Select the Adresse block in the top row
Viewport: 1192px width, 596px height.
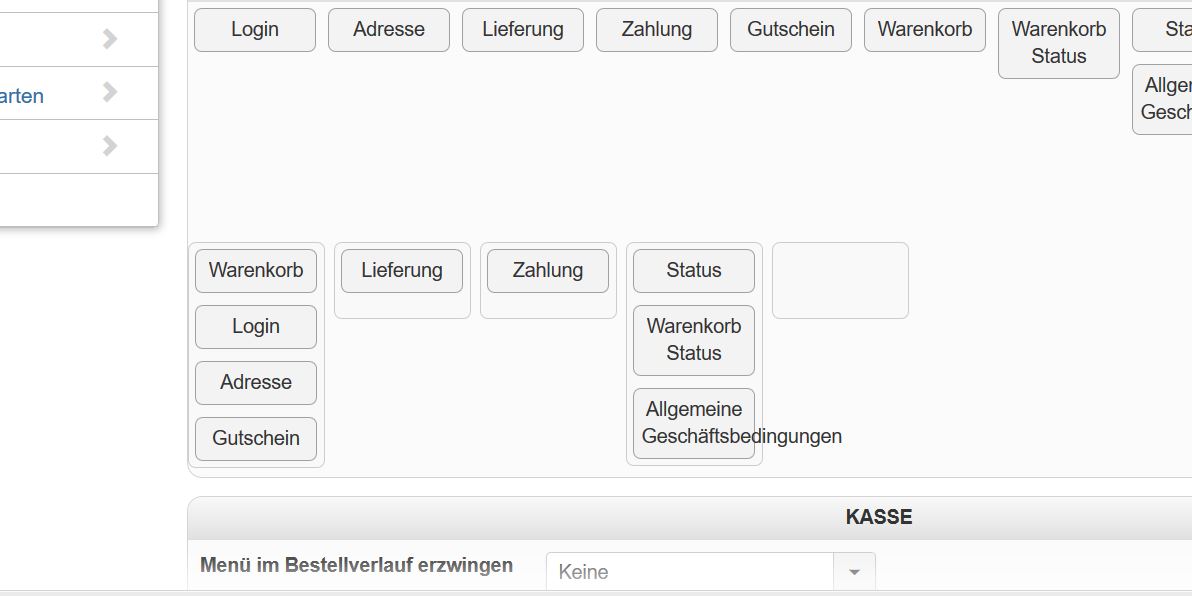[x=389, y=30]
